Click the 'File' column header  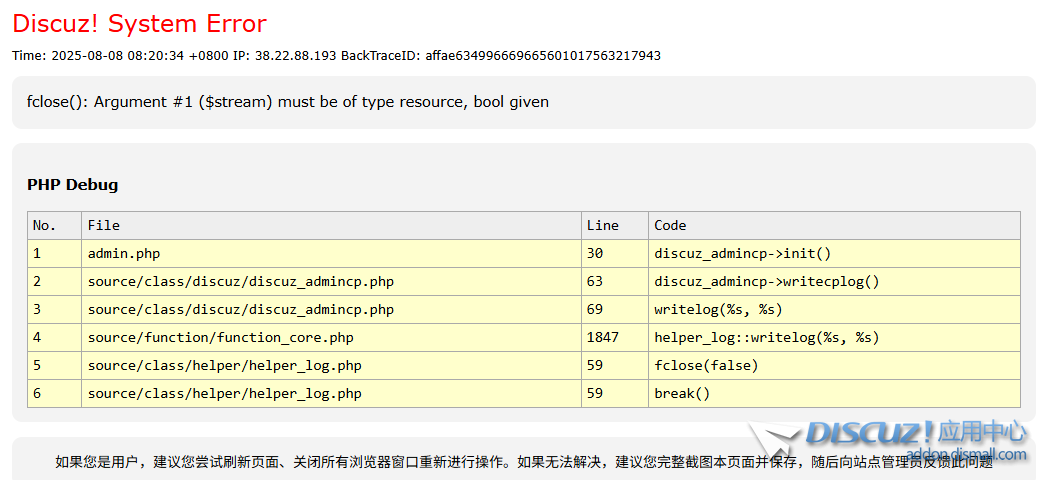click(331, 225)
